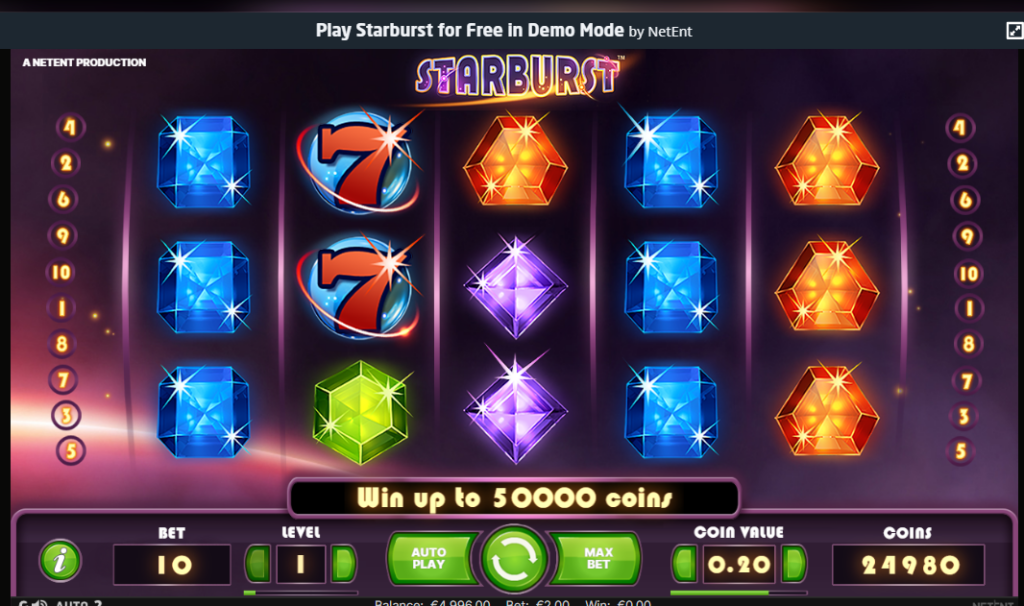Select payline 10 indicator on the left side
Image resolution: width=1024 pixels, height=606 pixels.
pyautogui.click(x=61, y=272)
